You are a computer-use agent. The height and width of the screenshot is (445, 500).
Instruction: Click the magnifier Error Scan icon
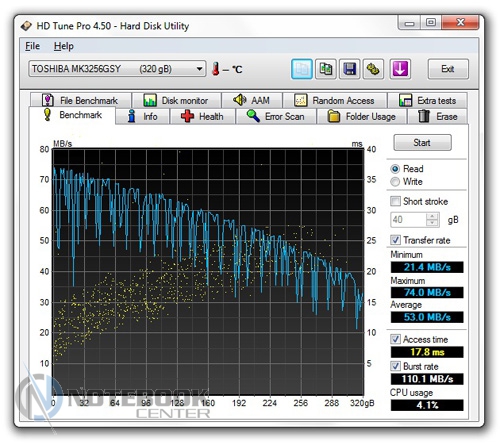pos(253,116)
